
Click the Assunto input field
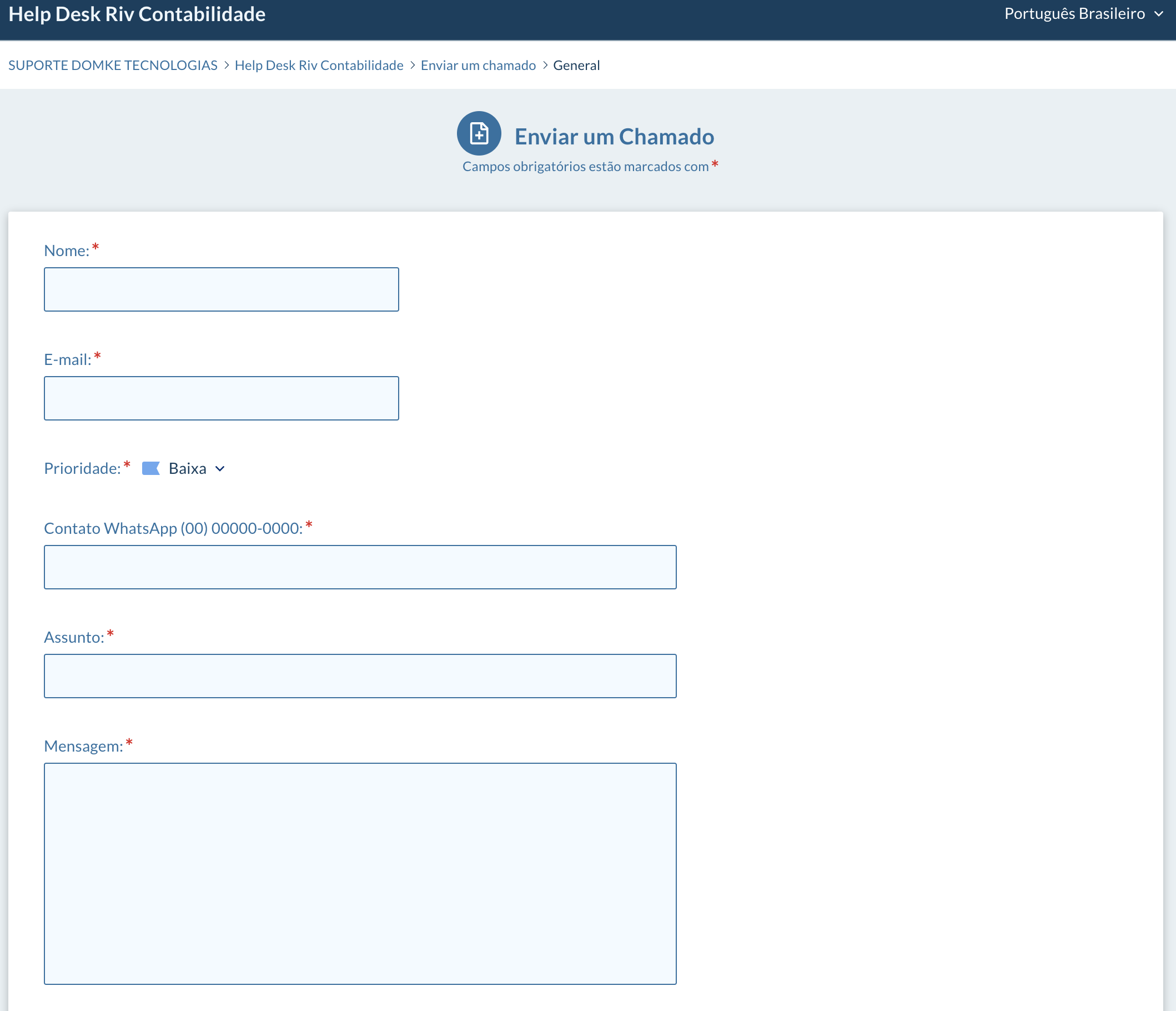[x=360, y=676]
